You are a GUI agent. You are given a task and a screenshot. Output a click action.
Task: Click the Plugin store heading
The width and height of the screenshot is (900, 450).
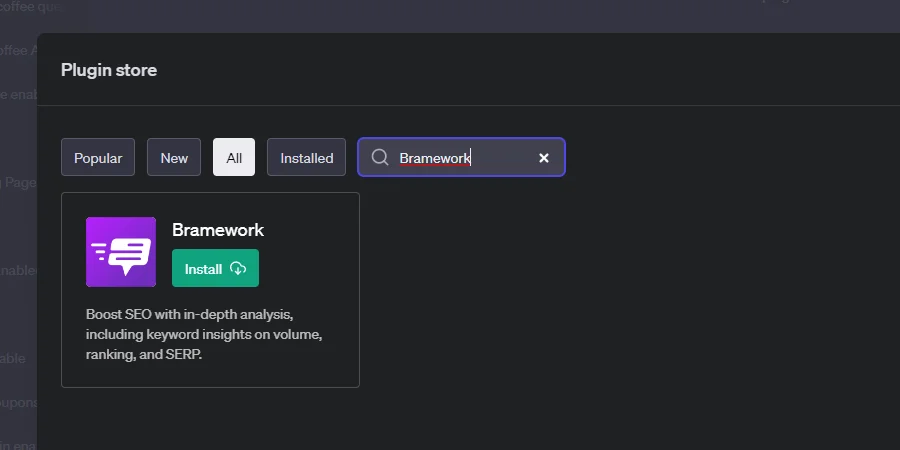click(x=109, y=70)
